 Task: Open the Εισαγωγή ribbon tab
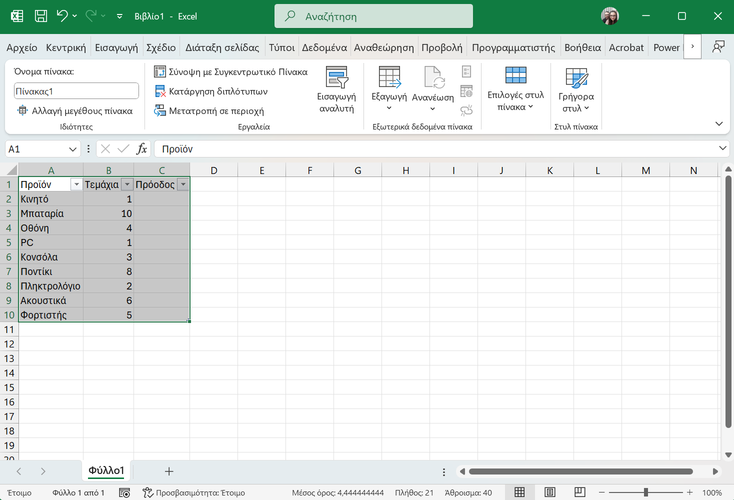point(117,47)
